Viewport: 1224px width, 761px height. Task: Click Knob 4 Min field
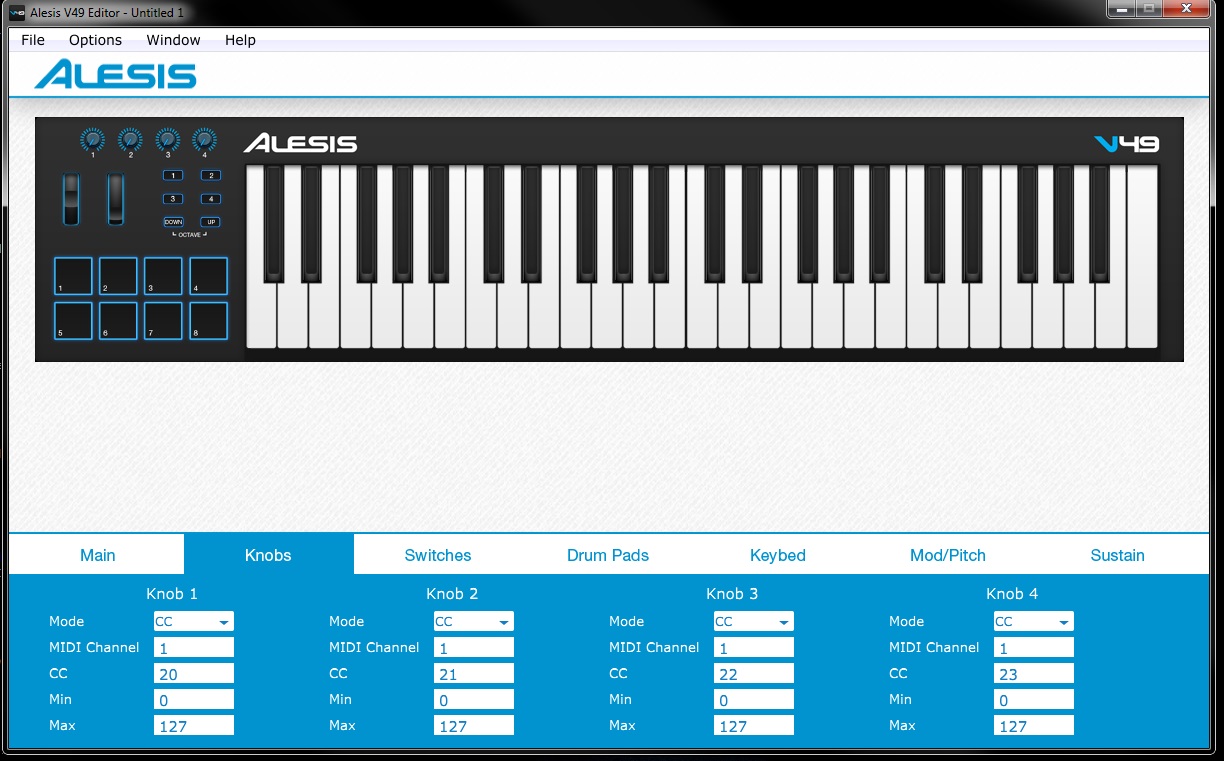(1034, 700)
